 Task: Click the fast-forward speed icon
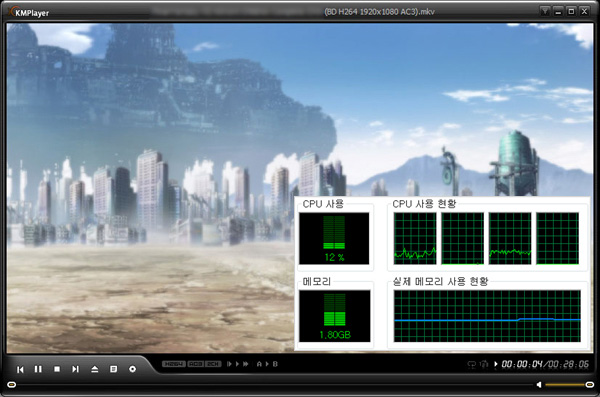pyautogui.click(x=246, y=364)
